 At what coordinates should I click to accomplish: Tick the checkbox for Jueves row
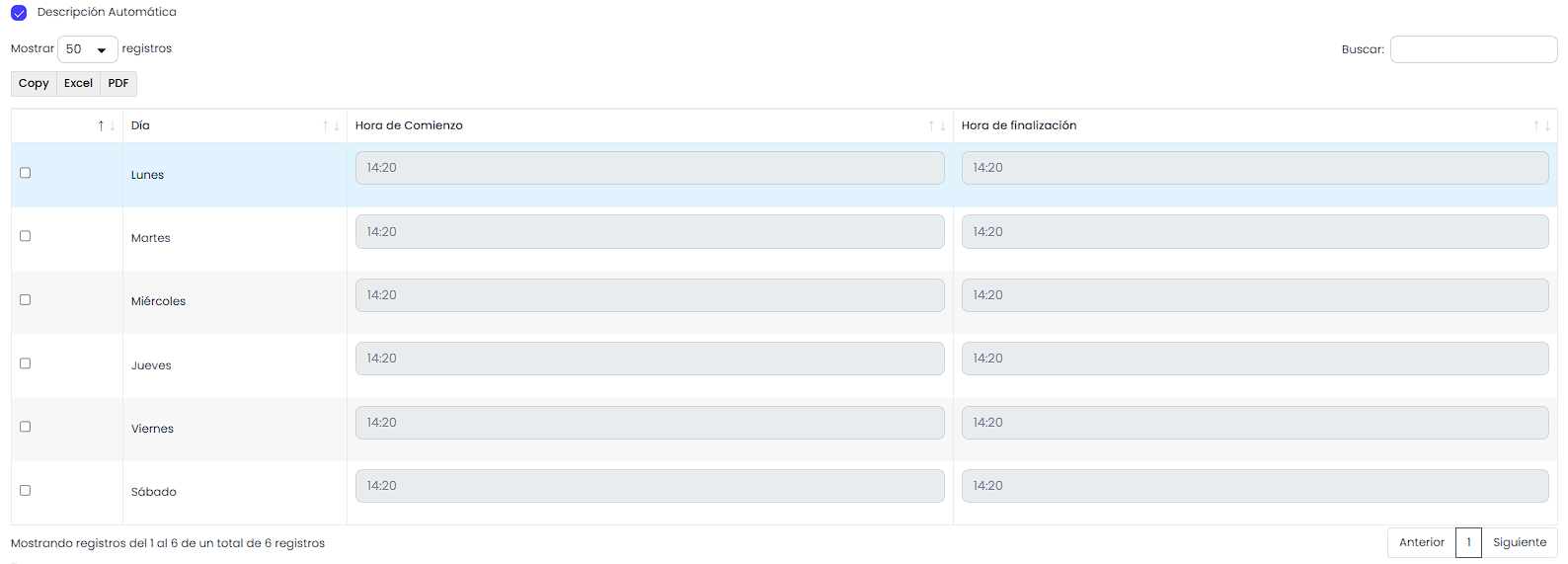[x=26, y=363]
